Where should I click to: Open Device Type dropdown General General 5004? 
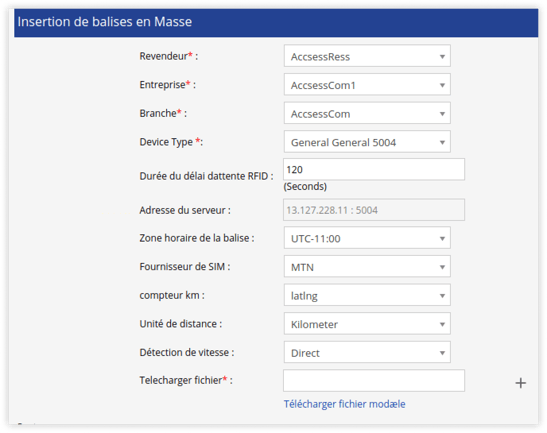367,142
